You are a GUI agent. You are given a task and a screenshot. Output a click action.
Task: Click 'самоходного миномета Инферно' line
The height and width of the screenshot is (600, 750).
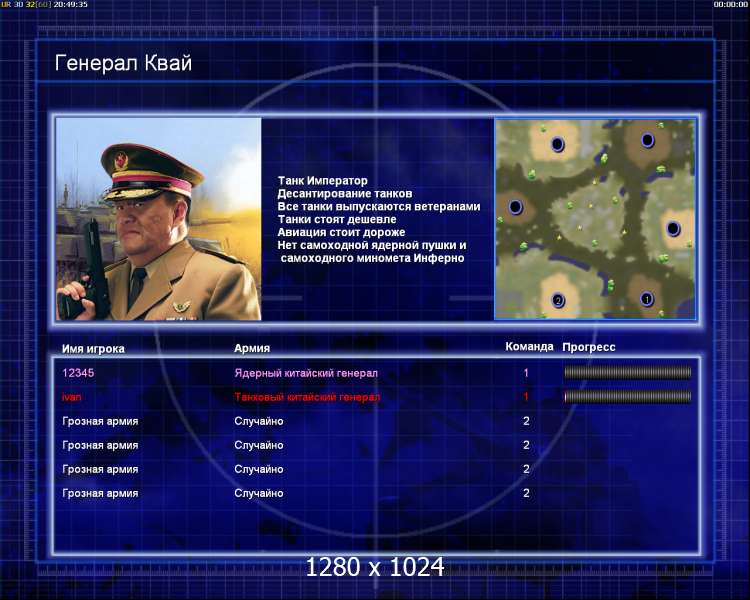[372, 258]
